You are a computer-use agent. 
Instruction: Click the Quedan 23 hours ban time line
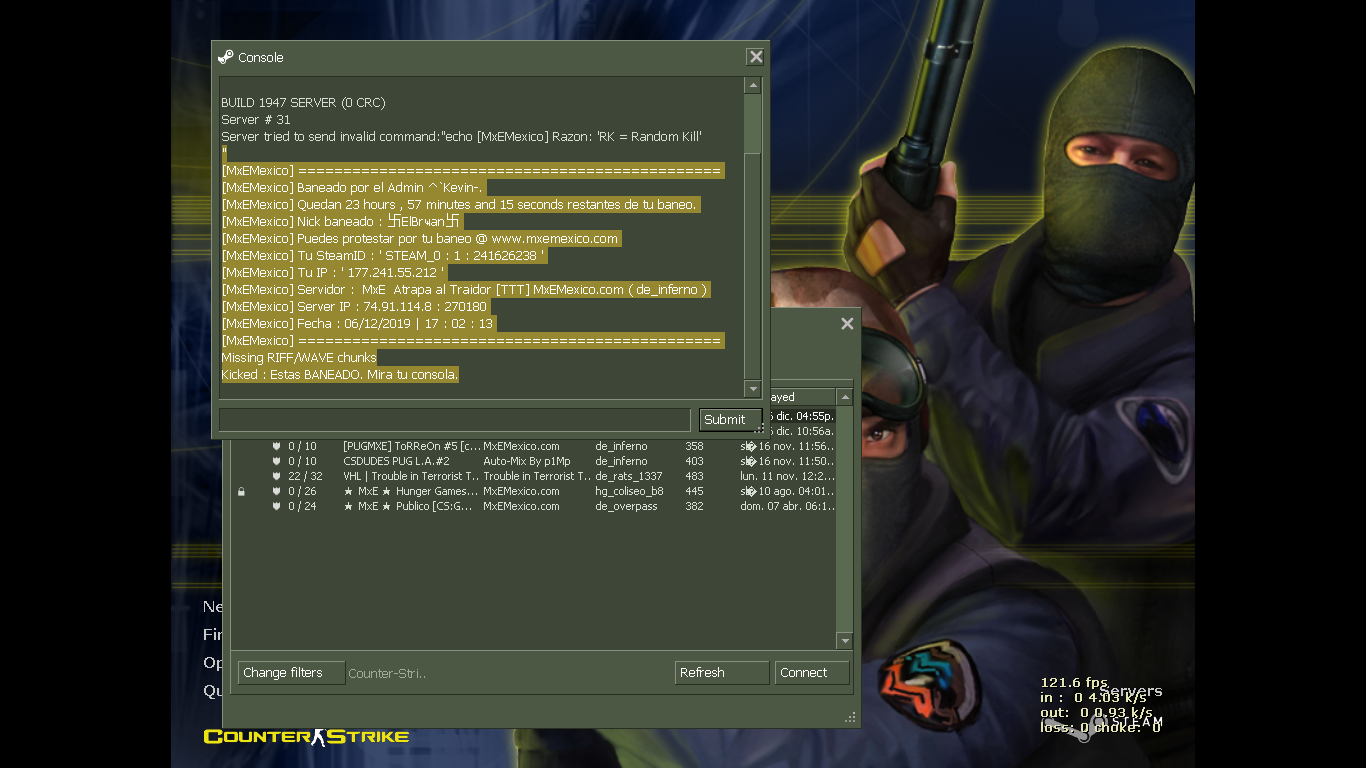click(x=459, y=204)
